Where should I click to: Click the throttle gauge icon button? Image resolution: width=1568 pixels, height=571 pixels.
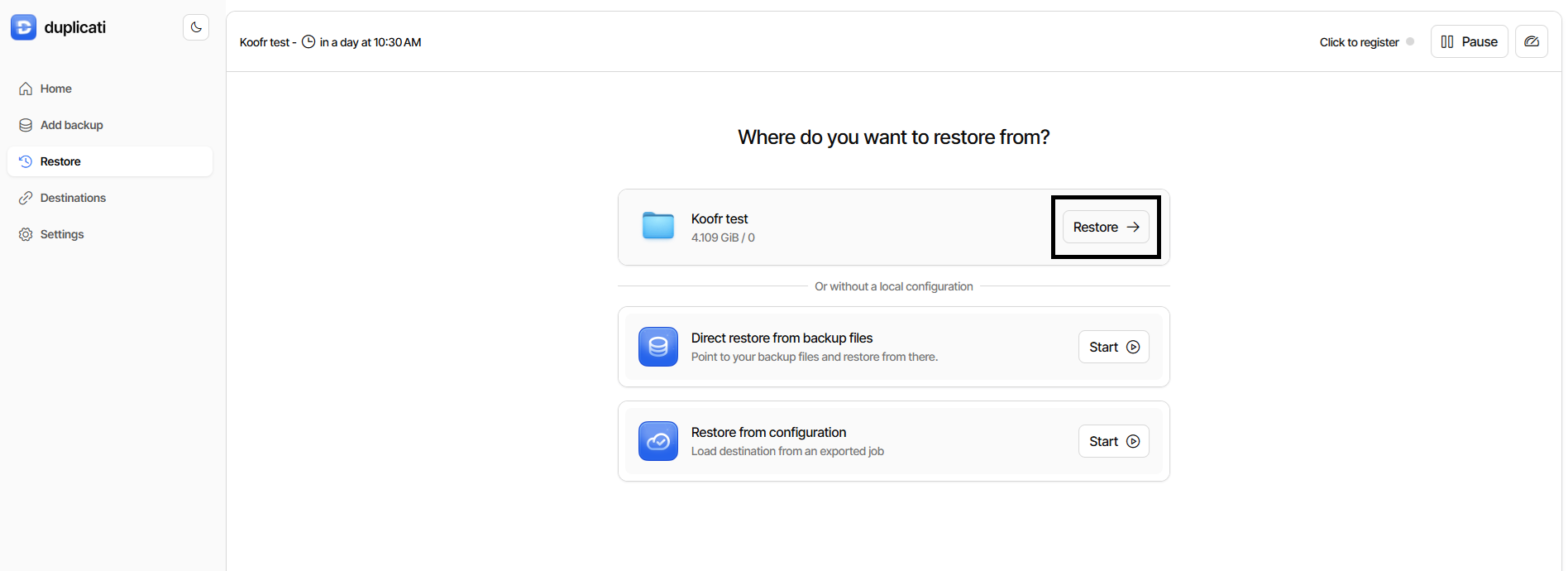[1532, 41]
